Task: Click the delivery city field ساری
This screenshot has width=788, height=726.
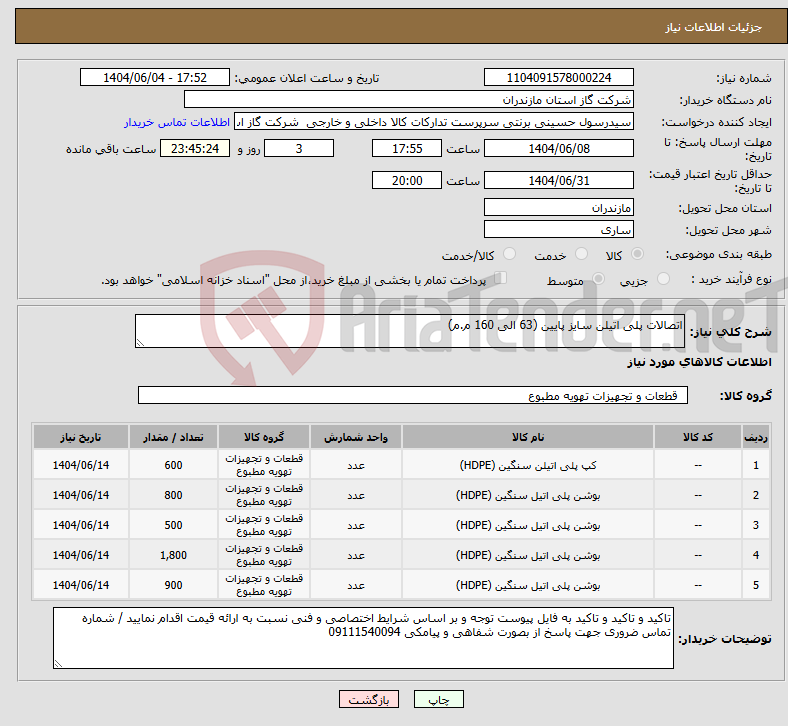Action: click(559, 230)
